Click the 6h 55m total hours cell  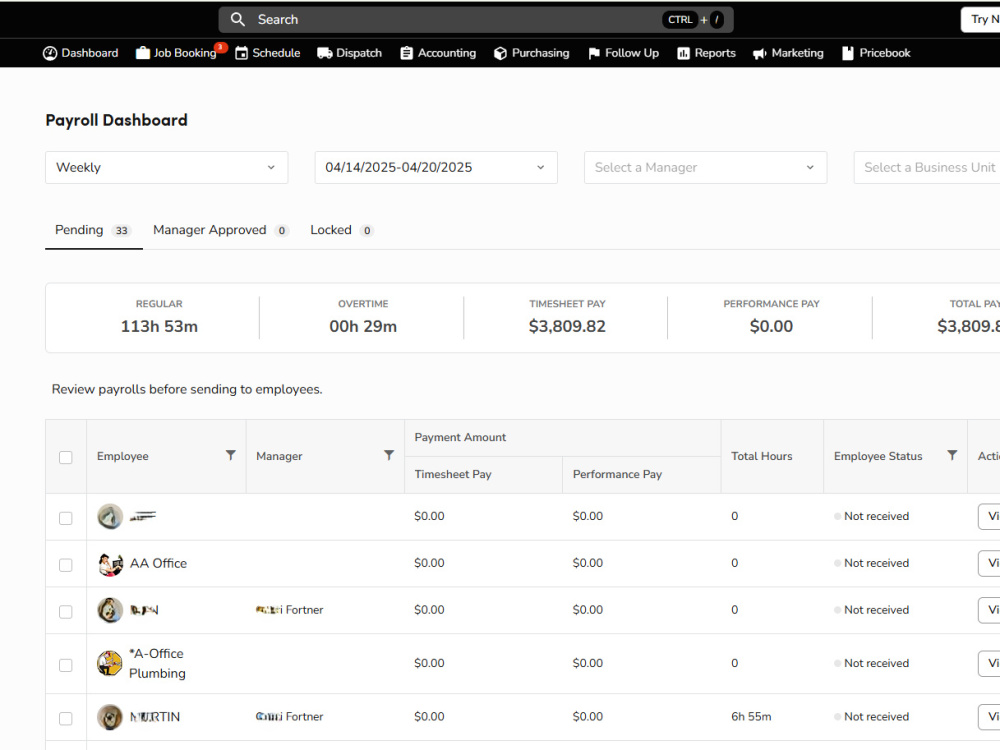pyautogui.click(x=751, y=717)
